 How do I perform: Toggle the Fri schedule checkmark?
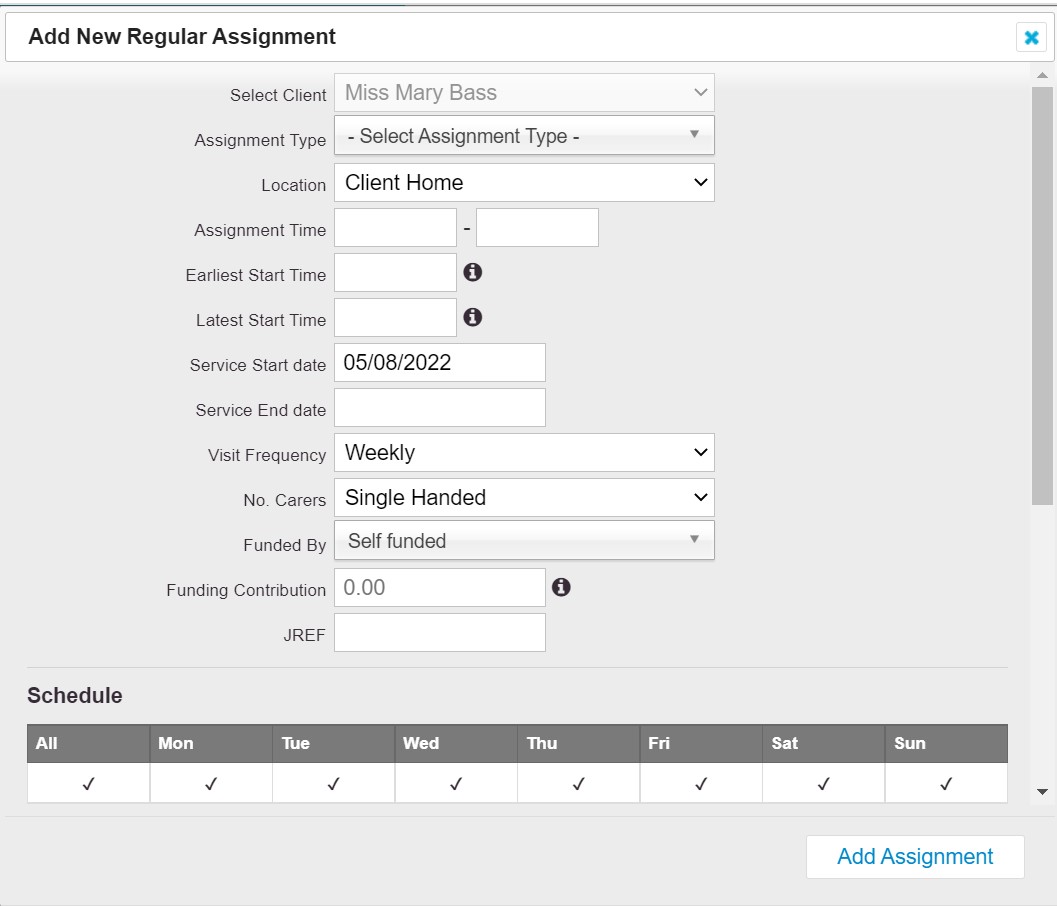701,783
